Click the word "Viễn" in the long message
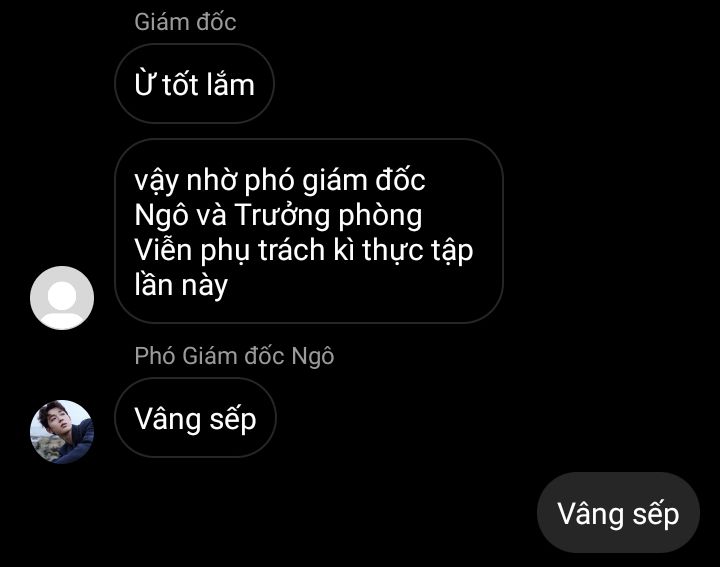Screen dimensions: 720x567 163,249
